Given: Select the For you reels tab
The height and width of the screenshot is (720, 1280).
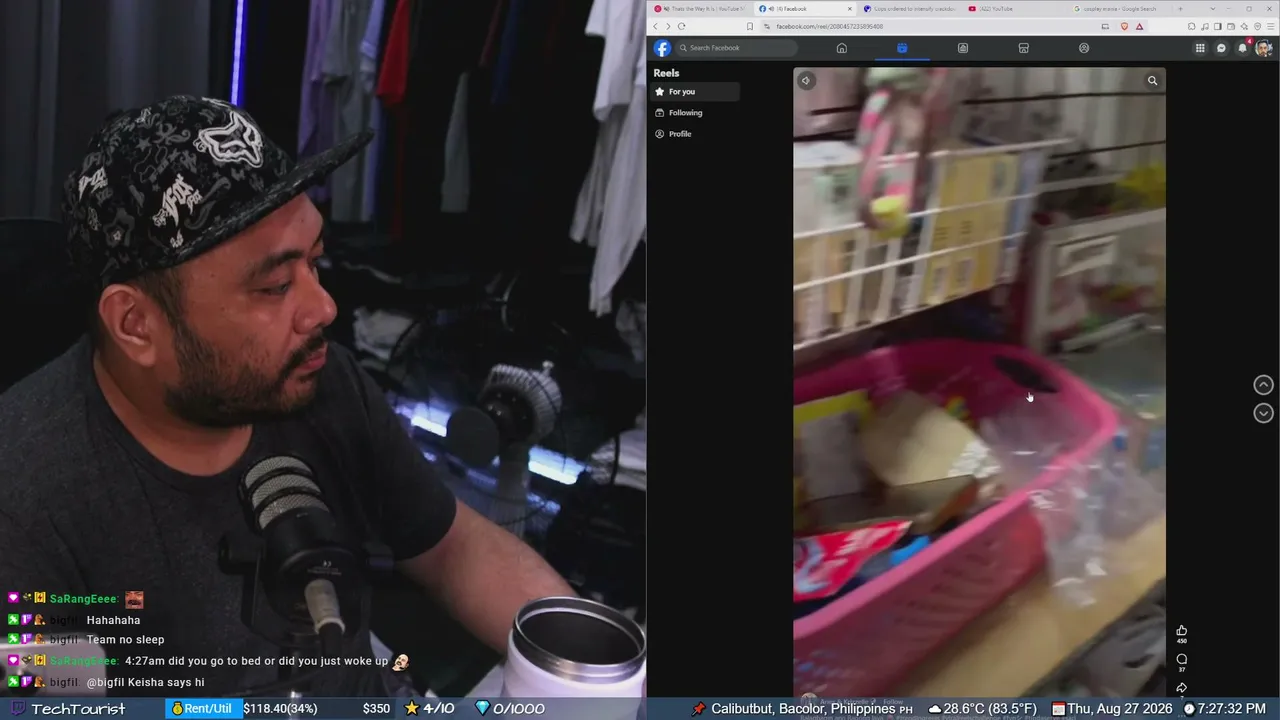Looking at the screenshot, I should [x=695, y=92].
